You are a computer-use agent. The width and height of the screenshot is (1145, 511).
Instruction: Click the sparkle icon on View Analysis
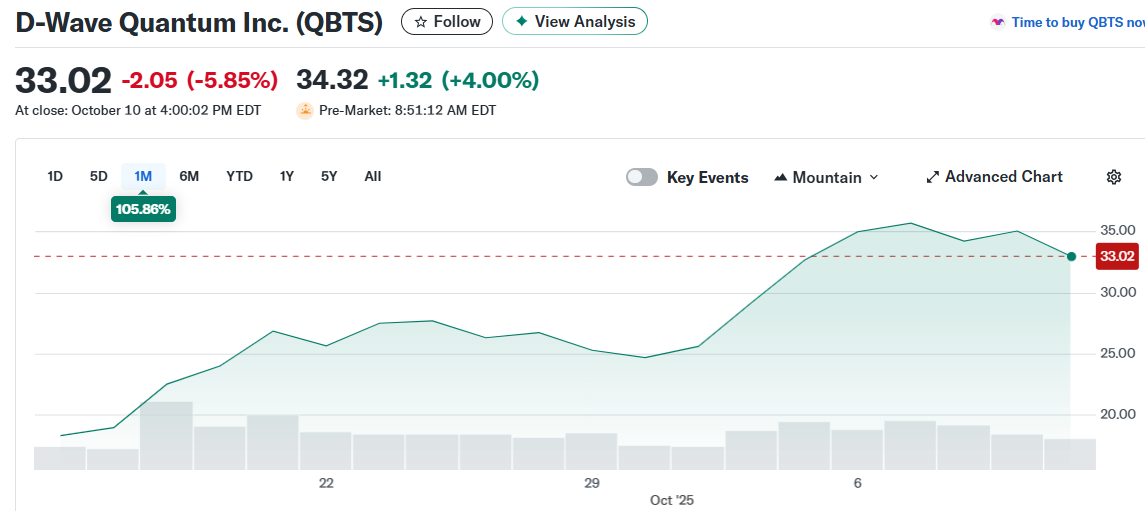point(521,21)
